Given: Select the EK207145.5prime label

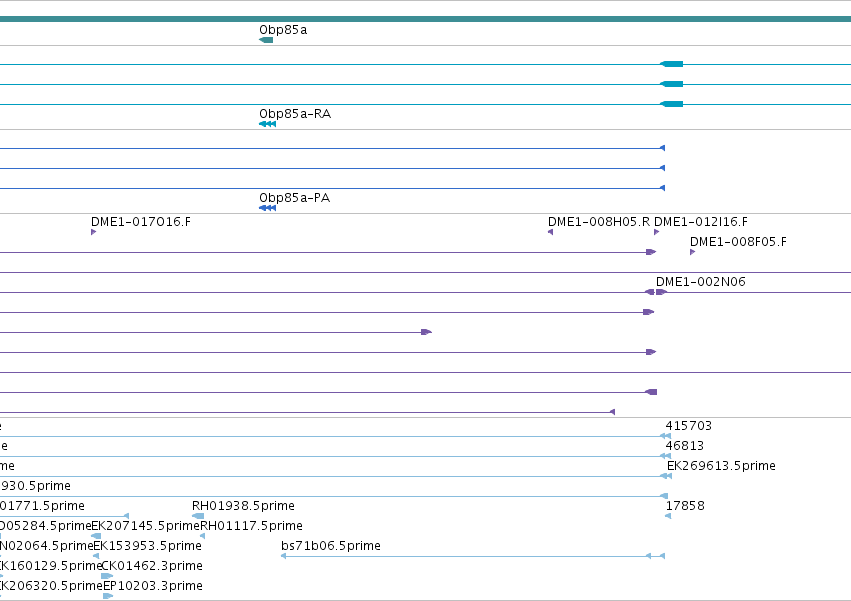Looking at the screenshot, I should [x=145, y=526].
